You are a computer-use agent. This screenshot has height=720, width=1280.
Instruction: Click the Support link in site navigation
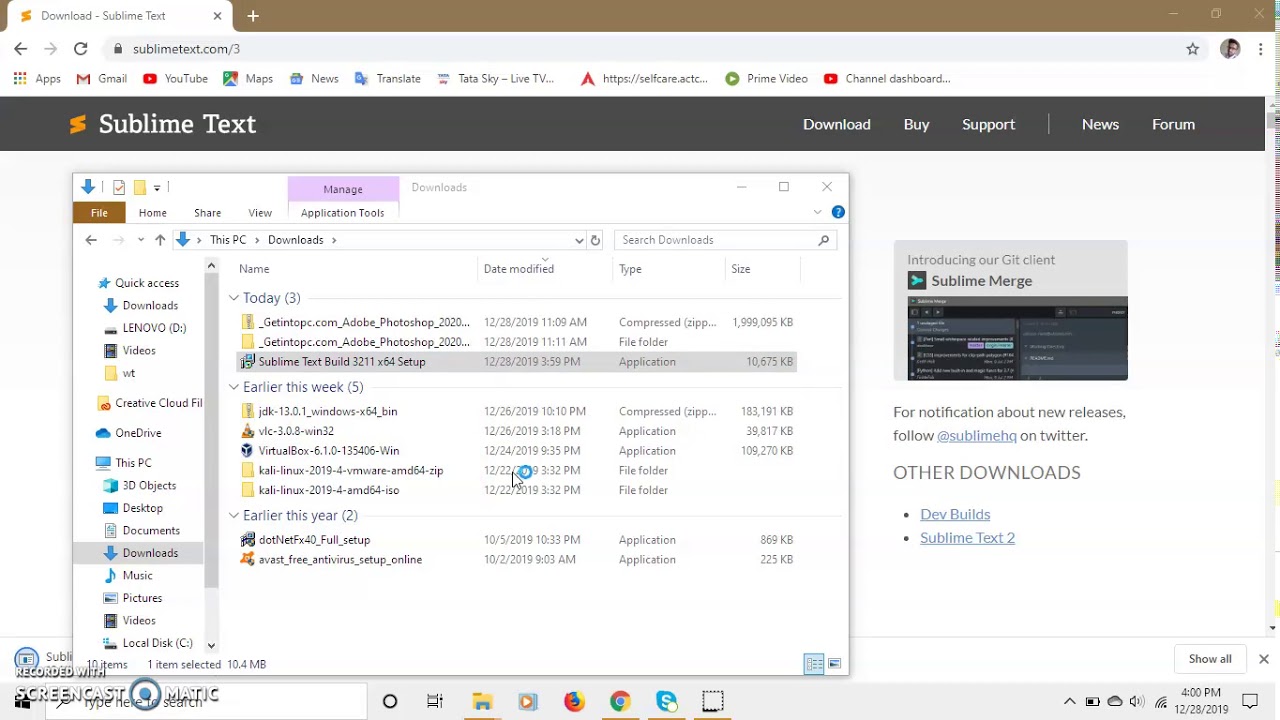tap(988, 124)
